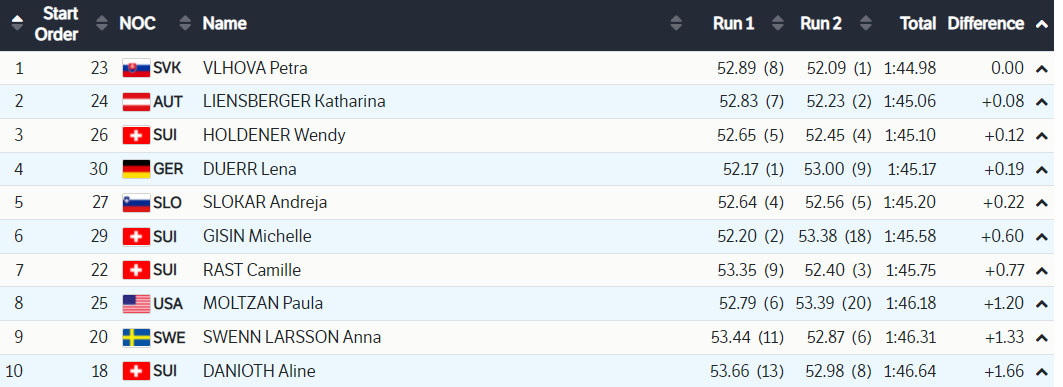This screenshot has width=1063, height=387.
Task: Click the Slovenia flag next to SLO
Action: coord(136,203)
